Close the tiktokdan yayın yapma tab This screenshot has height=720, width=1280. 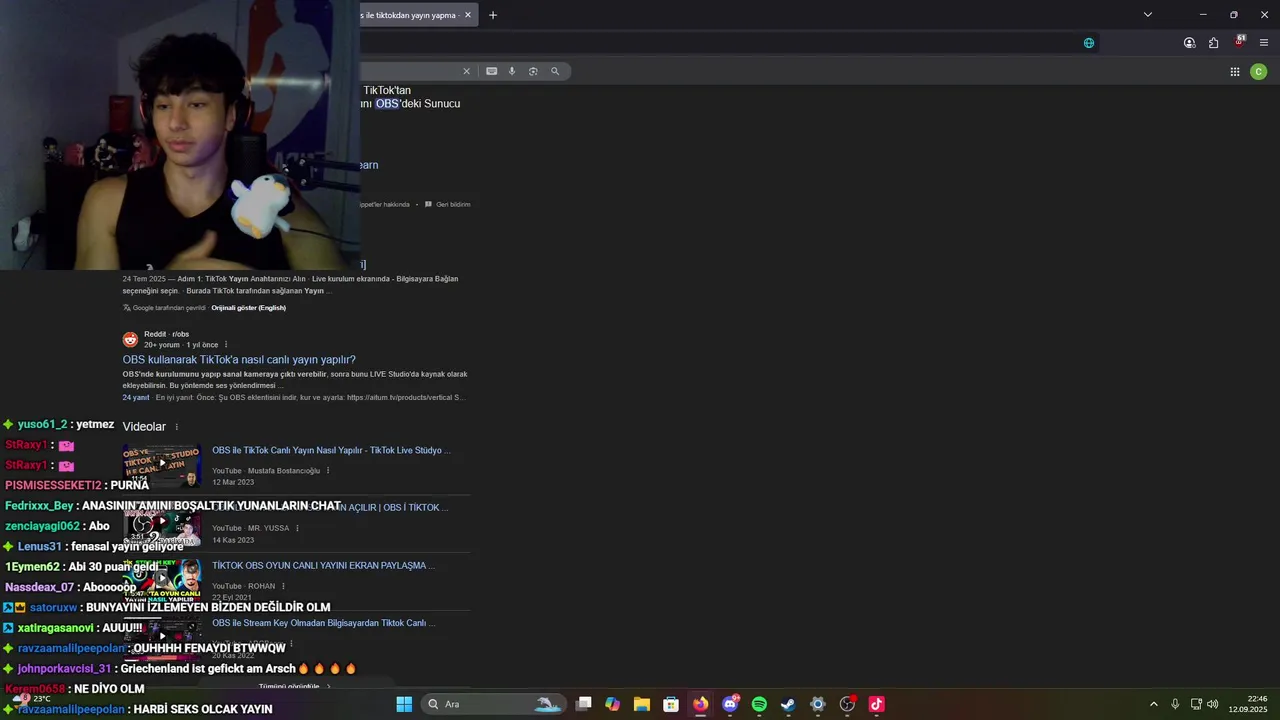[x=468, y=15]
